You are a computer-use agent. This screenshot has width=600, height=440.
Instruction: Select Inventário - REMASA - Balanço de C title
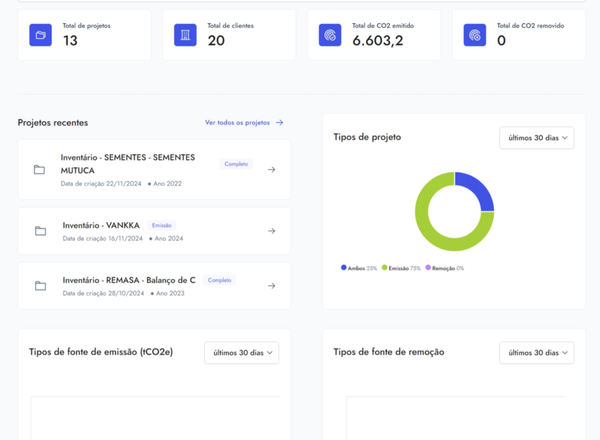click(x=129, y=280)
